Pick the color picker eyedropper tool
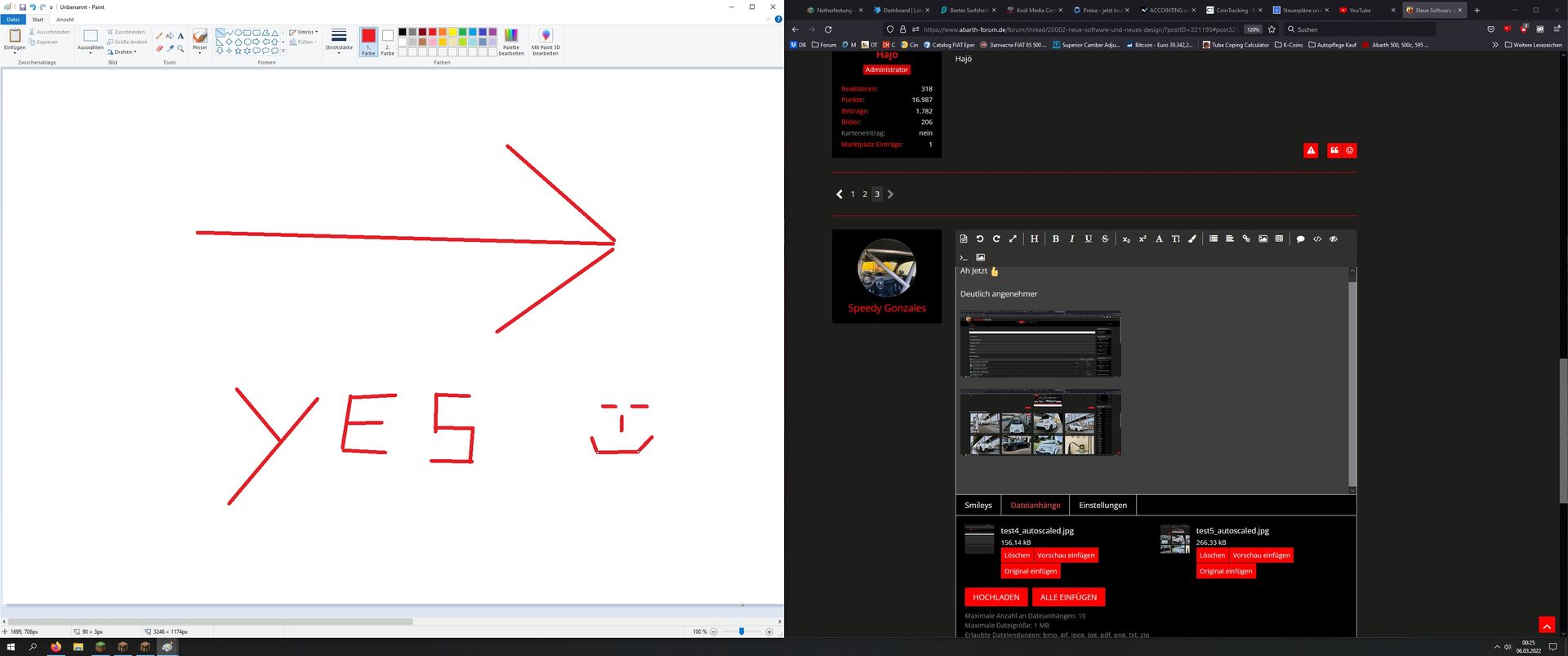This screenshot has width=1568, height=656. 170,48
